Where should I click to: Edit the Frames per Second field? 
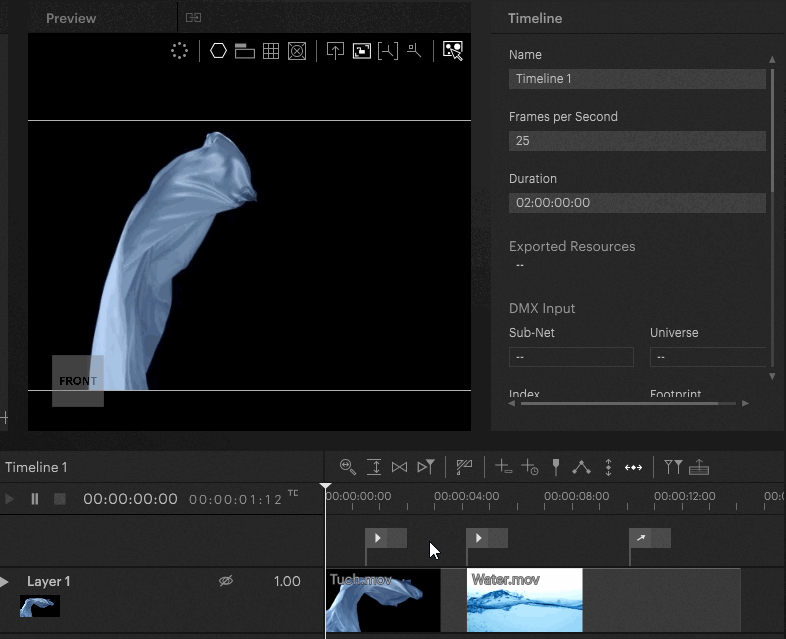click(637, 141)
